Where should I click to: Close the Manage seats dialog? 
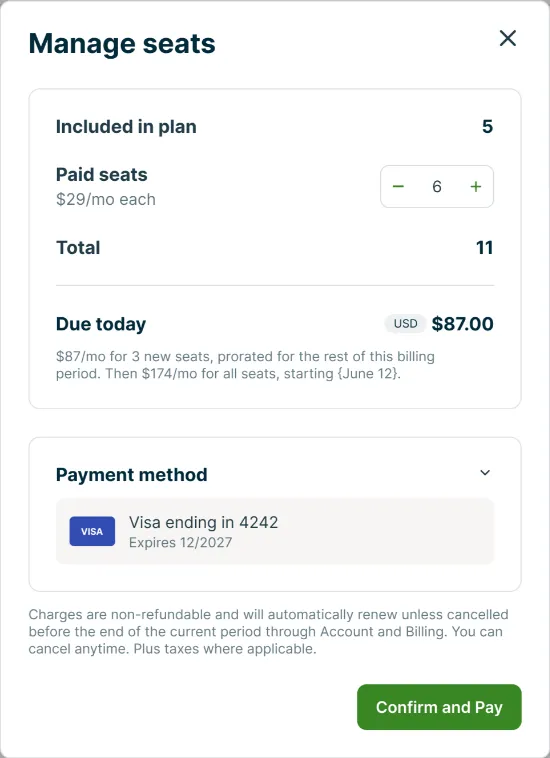coord(507,38)
